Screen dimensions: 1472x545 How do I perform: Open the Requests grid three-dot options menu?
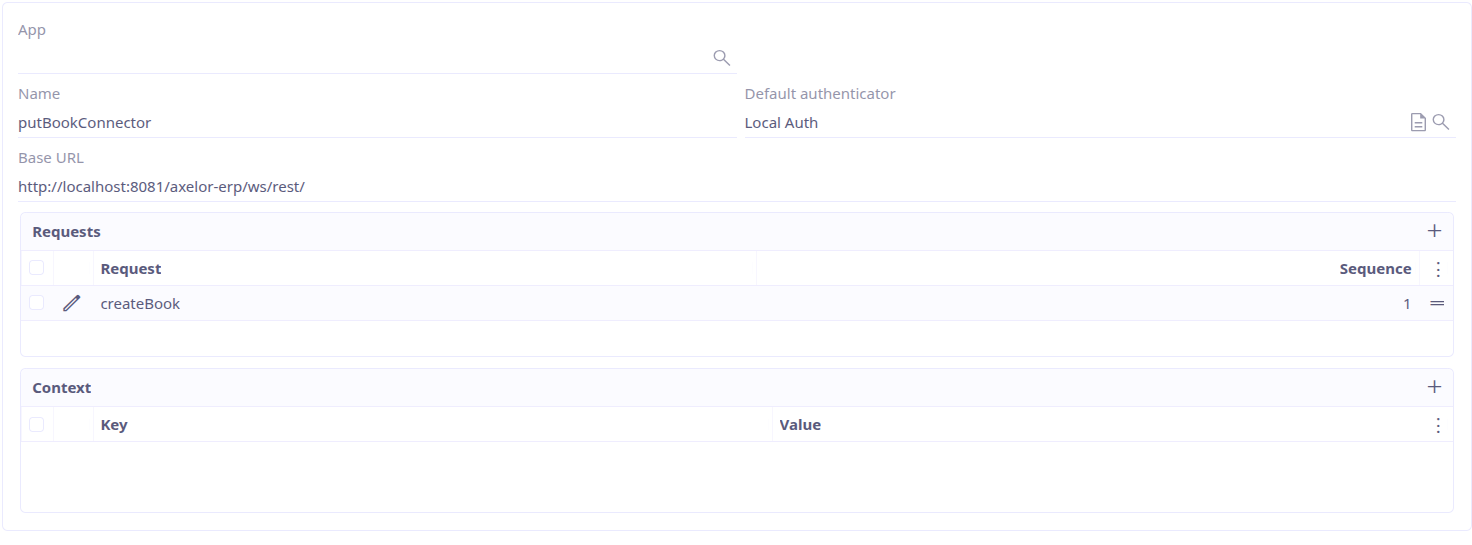pos(1438,269)
